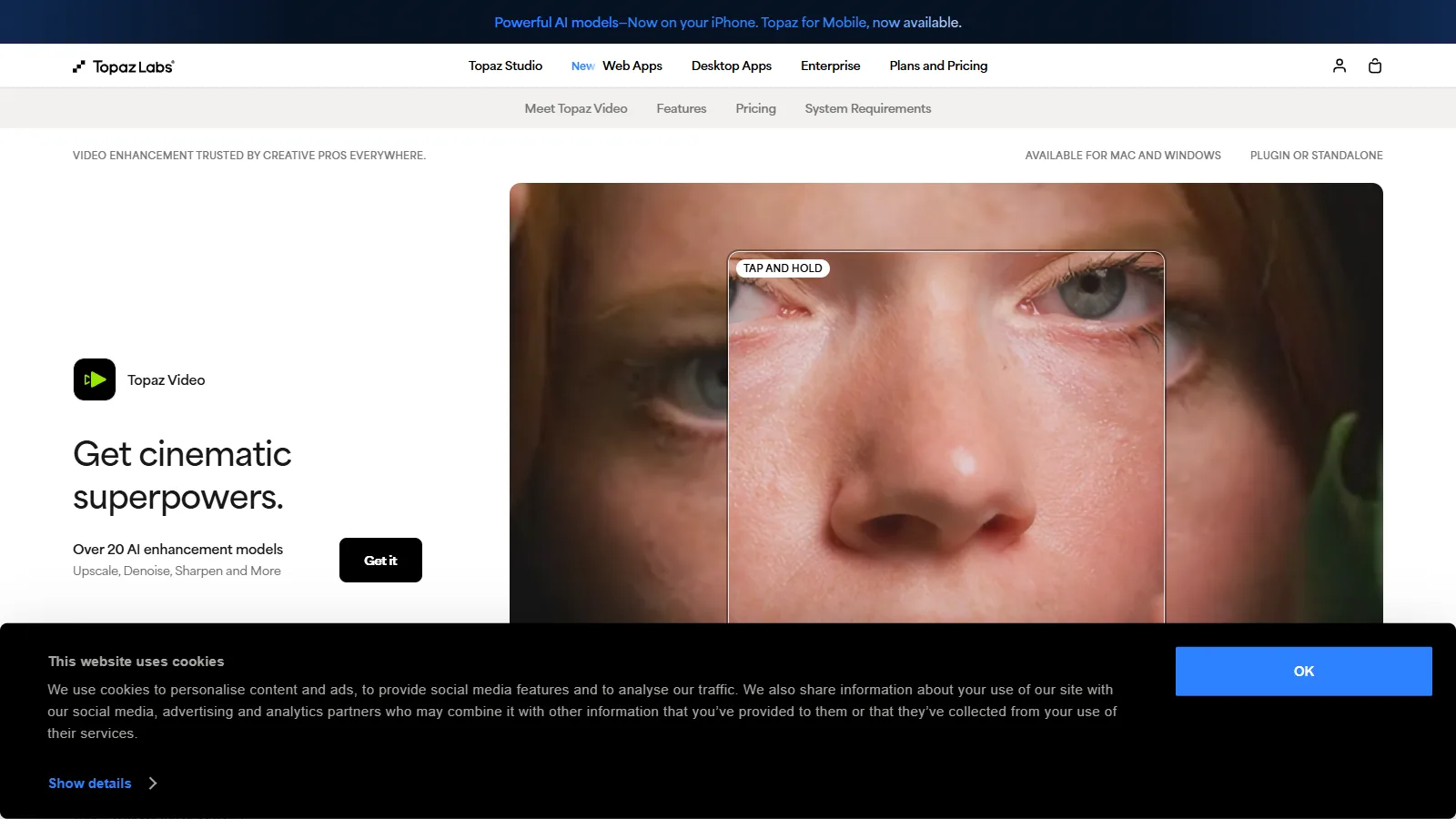Open the Show details cookie link
This screenshot has width=1456, height=819.
(90, 784)
